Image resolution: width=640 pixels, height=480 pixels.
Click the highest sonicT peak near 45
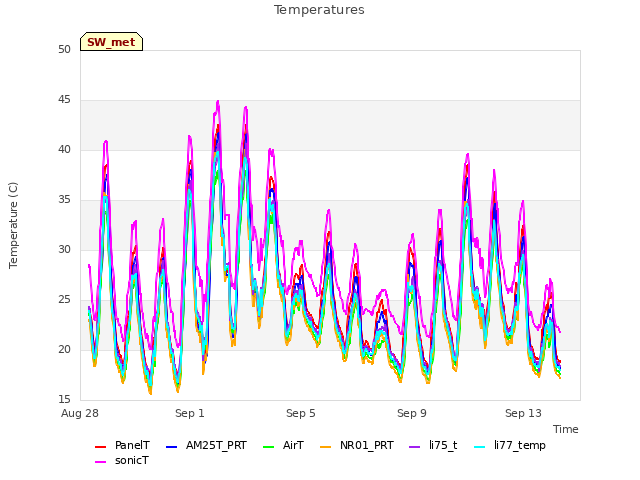[218, 101]
